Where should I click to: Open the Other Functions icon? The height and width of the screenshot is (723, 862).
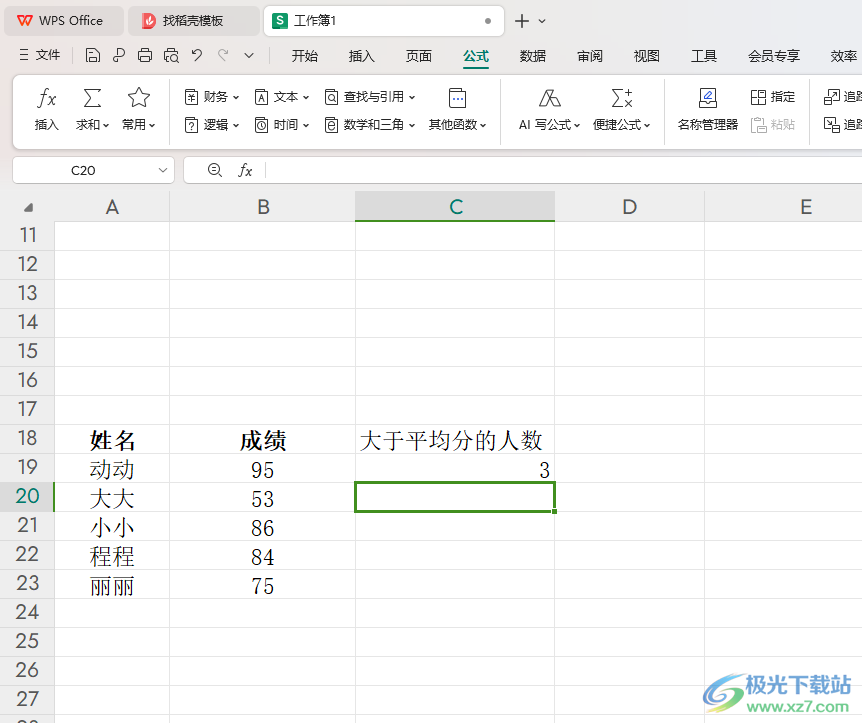[457, 98]
